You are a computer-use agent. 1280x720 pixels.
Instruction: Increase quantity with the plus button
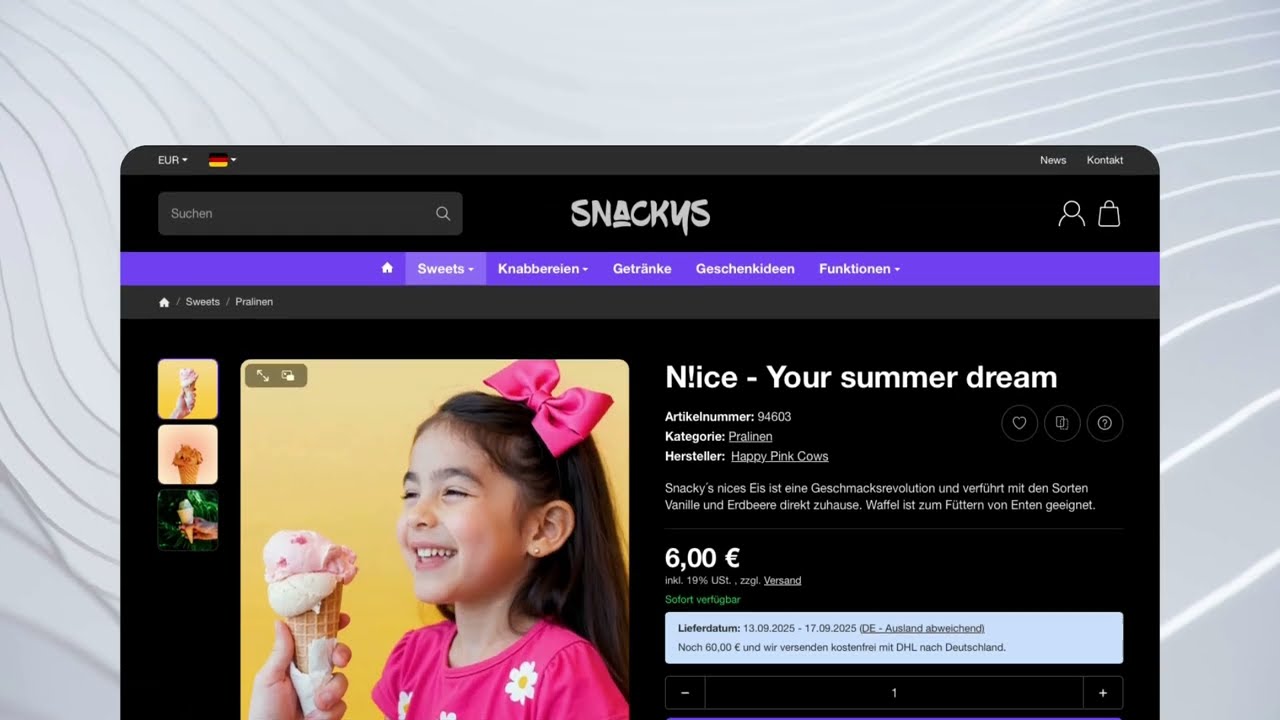coord(1103,693)
